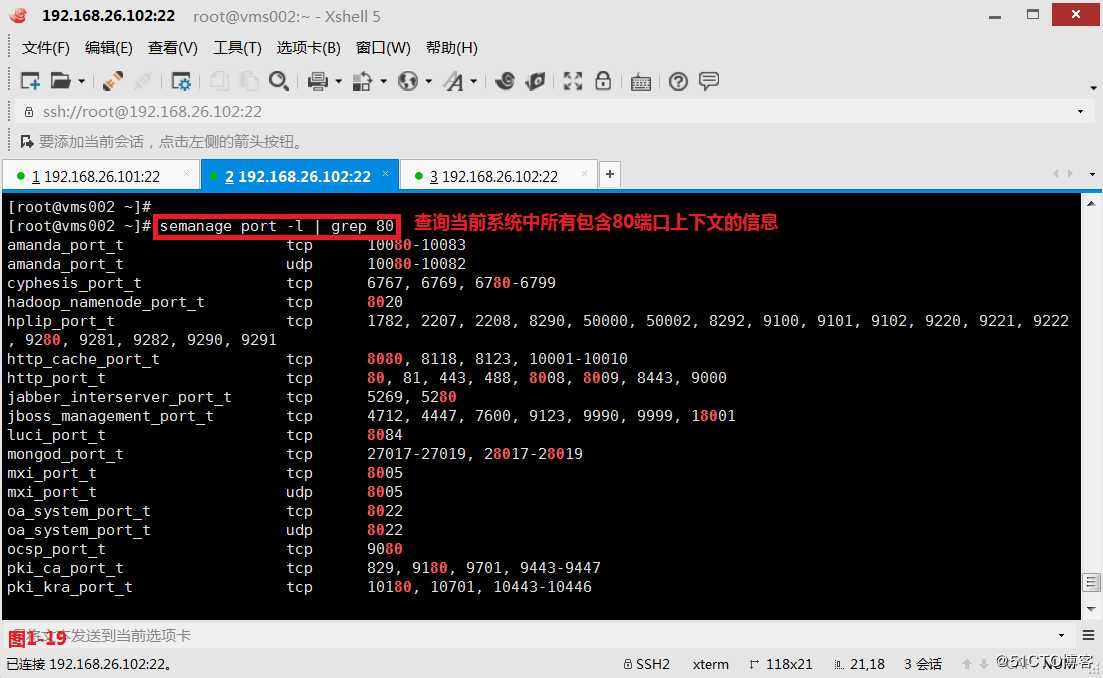Open the compose bar menu icon

(x=1088, y=636)
